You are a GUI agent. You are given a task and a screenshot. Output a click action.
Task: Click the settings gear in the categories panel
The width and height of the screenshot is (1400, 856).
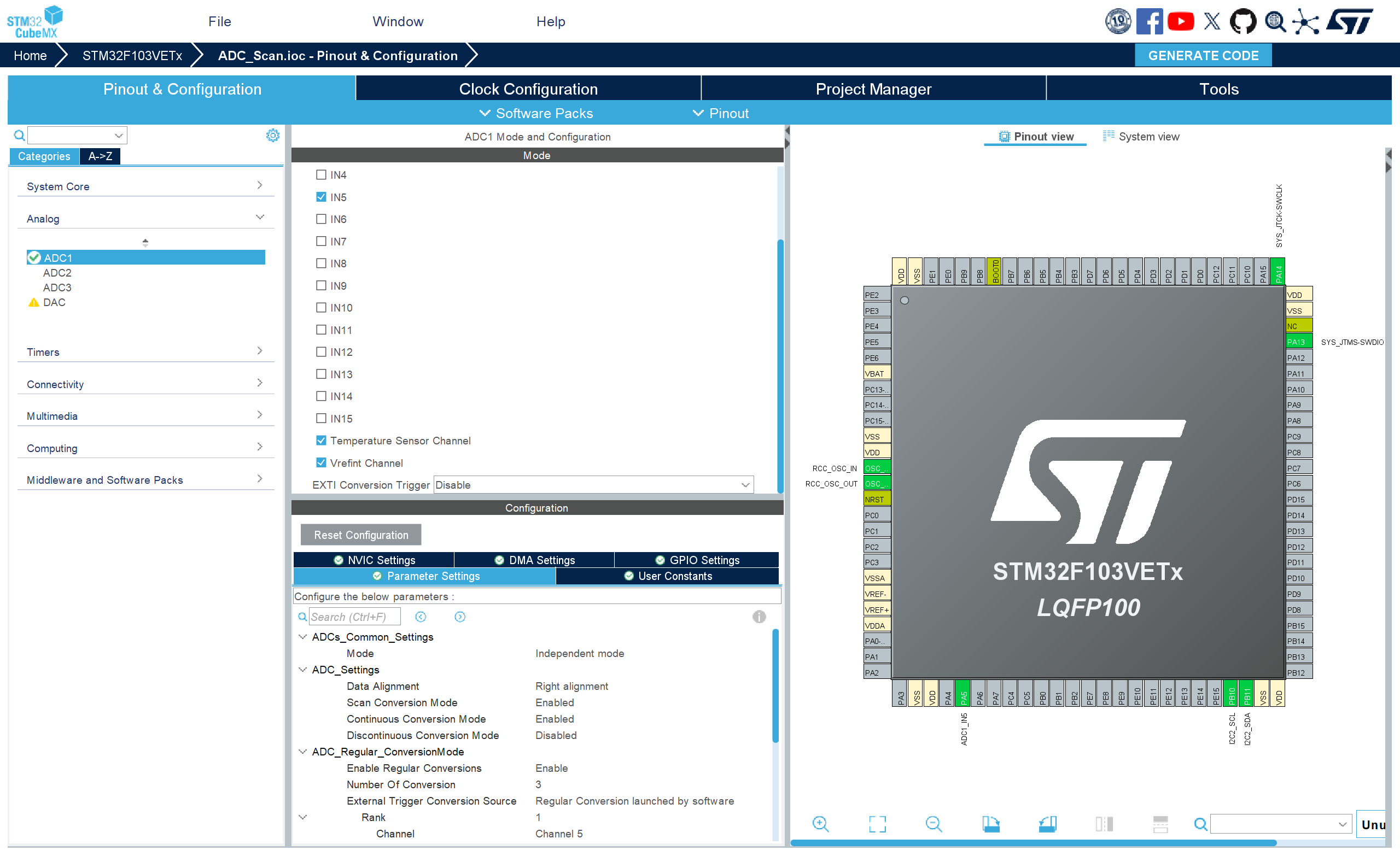pyautogui.click(x=273, y=135)
